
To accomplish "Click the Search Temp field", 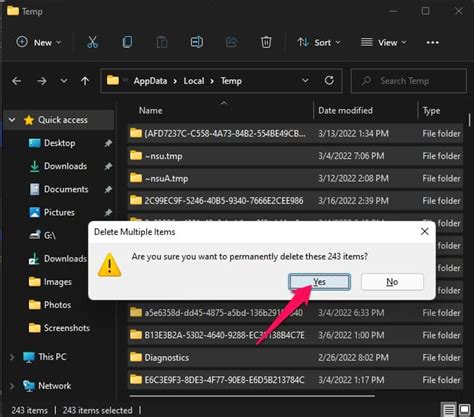I will [x=409, y=81].
